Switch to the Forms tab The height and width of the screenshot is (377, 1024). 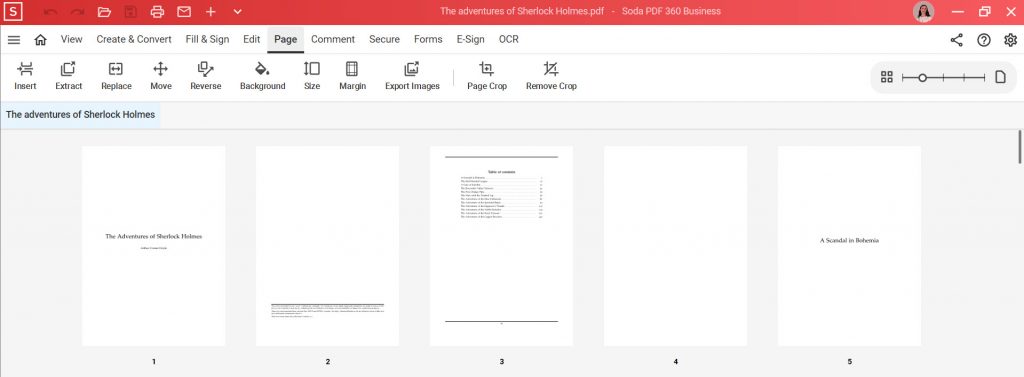click(x=428, y=39)
